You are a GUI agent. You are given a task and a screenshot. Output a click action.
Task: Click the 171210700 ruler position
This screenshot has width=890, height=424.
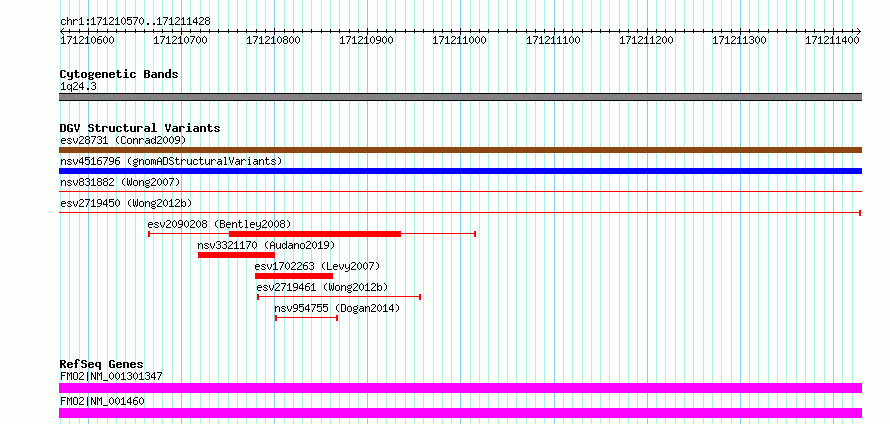coord(180,40)
